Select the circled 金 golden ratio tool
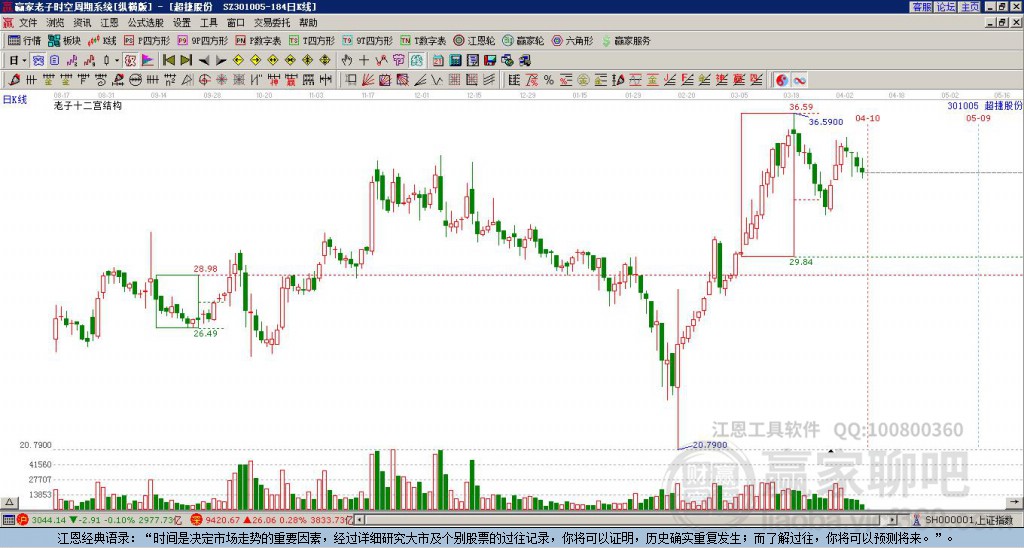The image size is (1024, 548). click(x=583, y=80)
